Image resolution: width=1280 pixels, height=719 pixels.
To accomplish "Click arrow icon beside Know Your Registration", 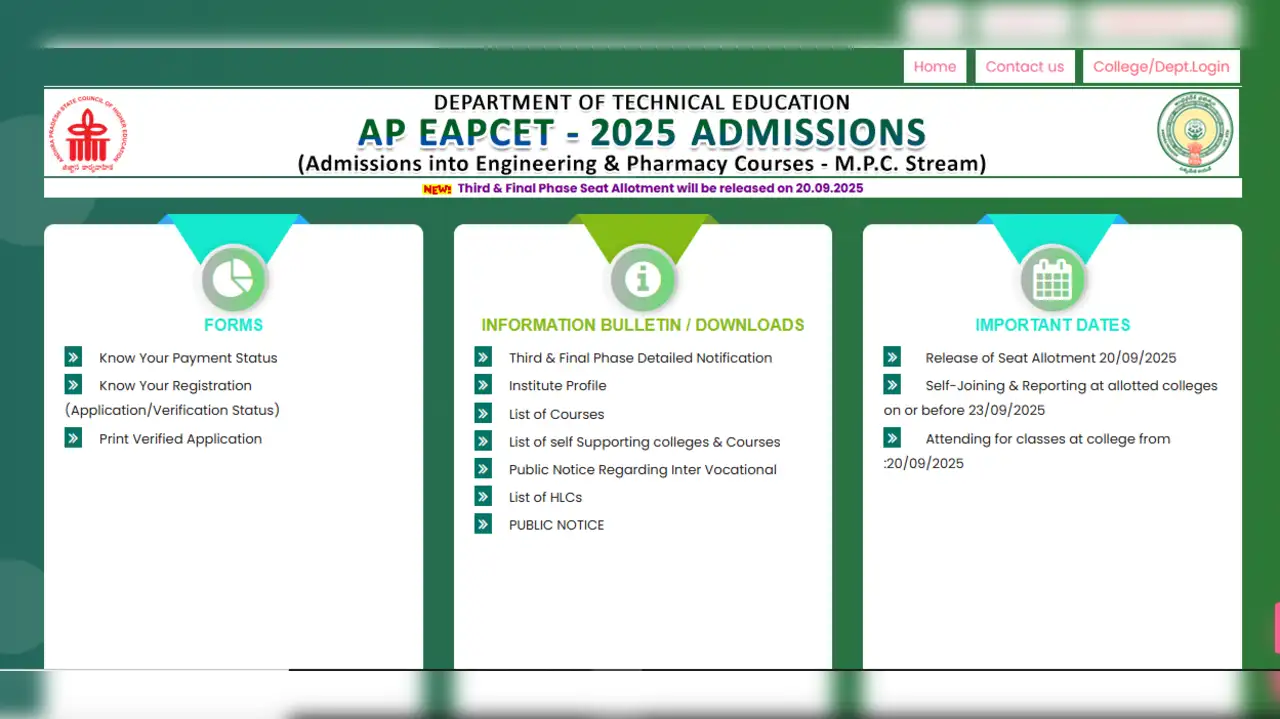I will 73,385.
